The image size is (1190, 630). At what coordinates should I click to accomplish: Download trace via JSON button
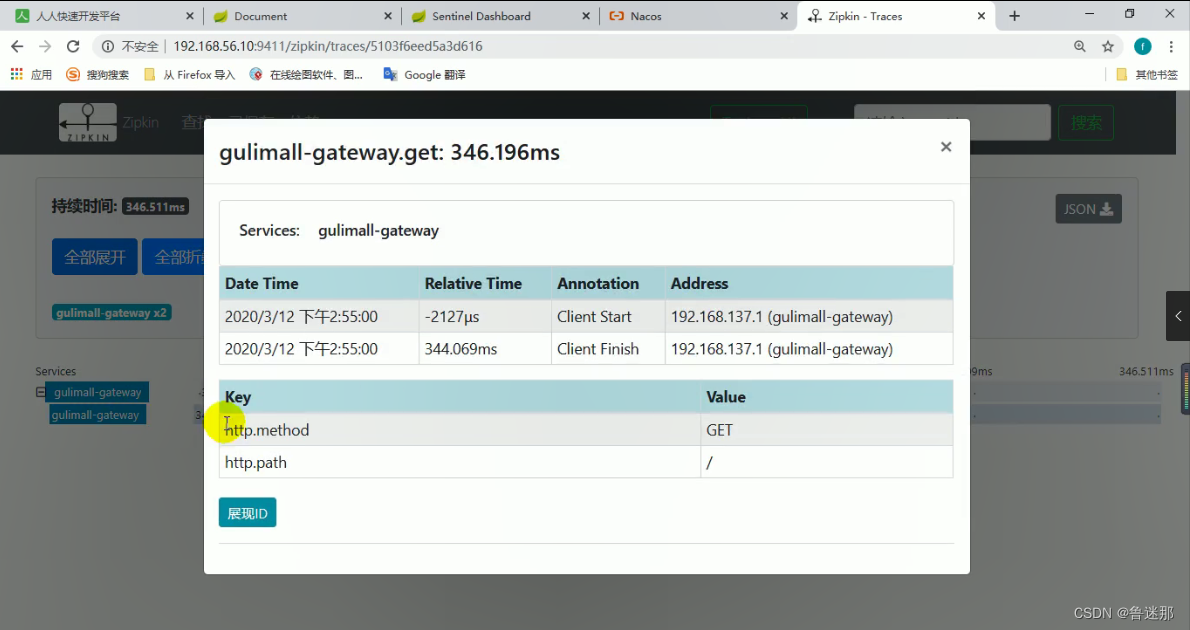pos(1088,209)
